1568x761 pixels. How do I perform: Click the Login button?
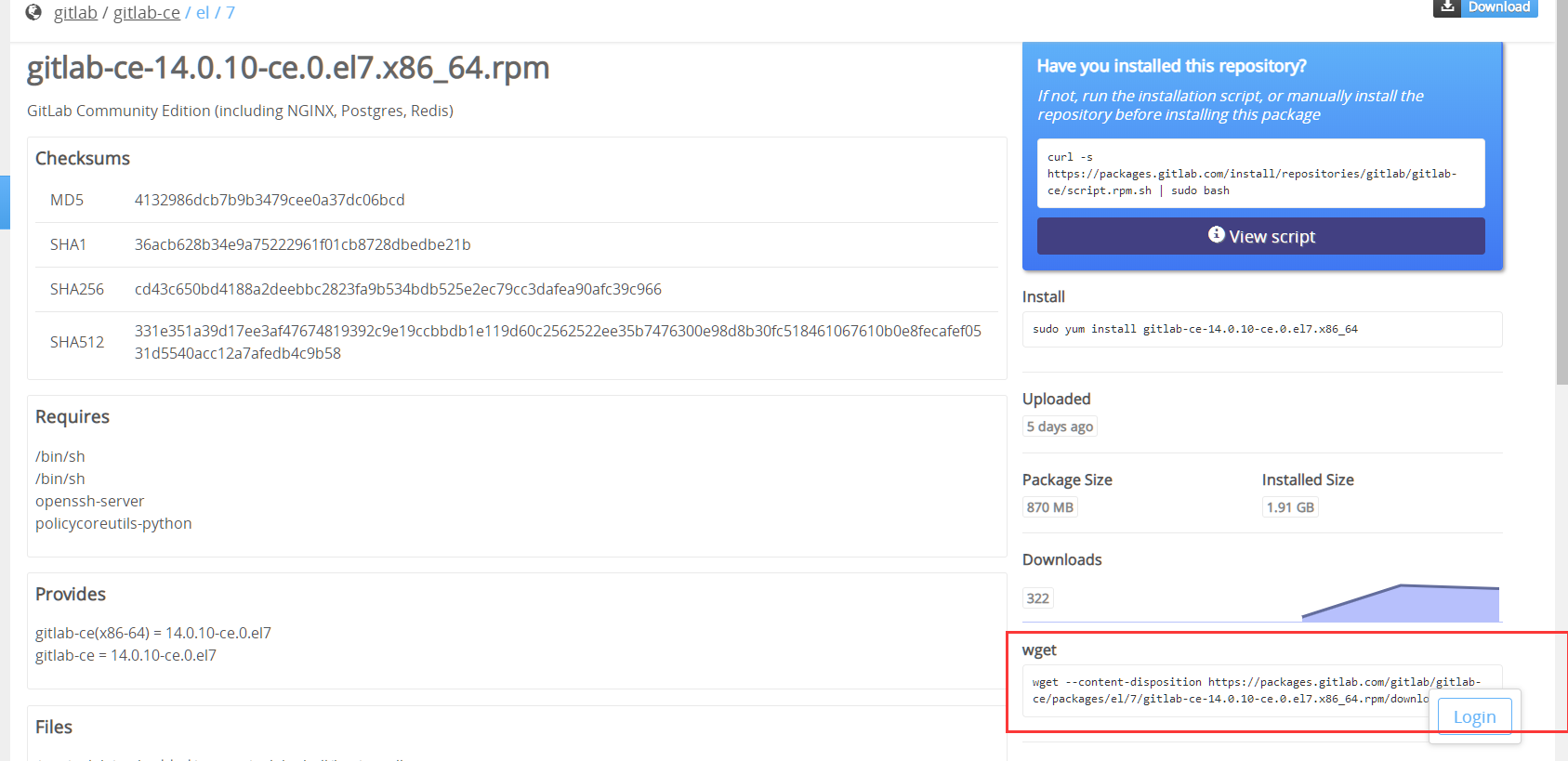coord(1475,717)
